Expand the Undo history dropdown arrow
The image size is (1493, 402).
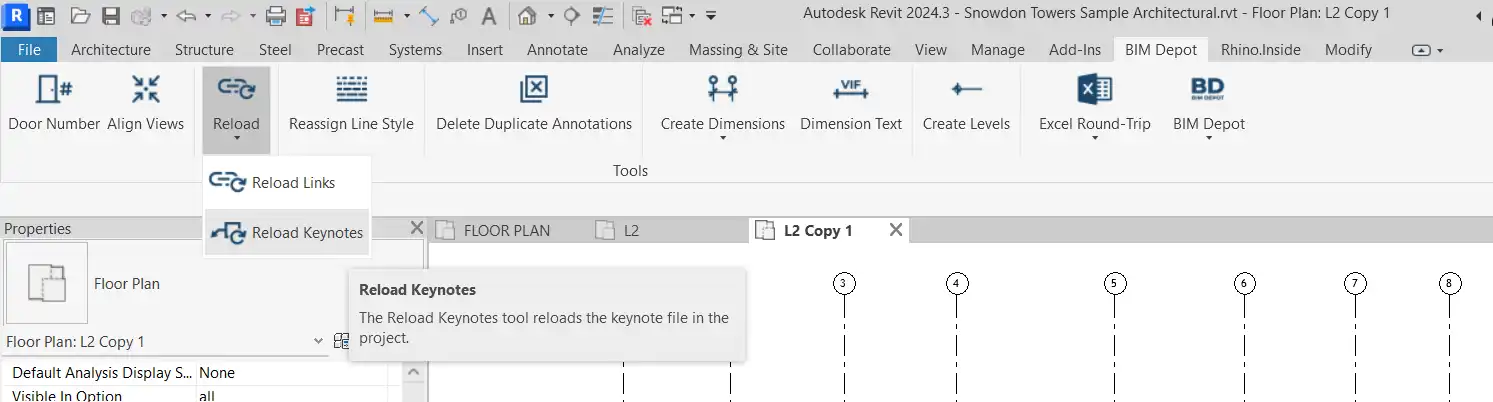[207, 16]
